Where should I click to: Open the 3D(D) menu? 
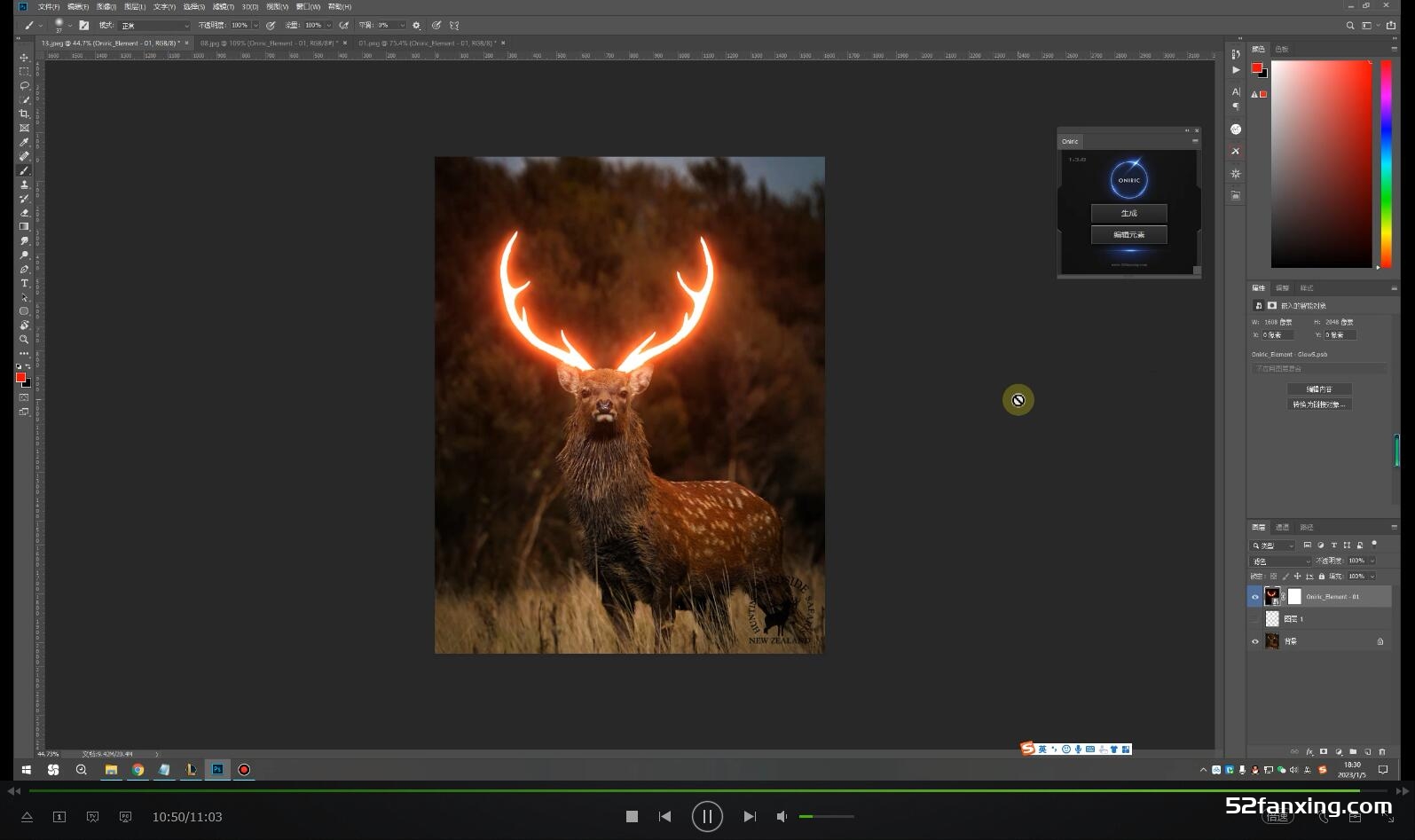point(250,6)
